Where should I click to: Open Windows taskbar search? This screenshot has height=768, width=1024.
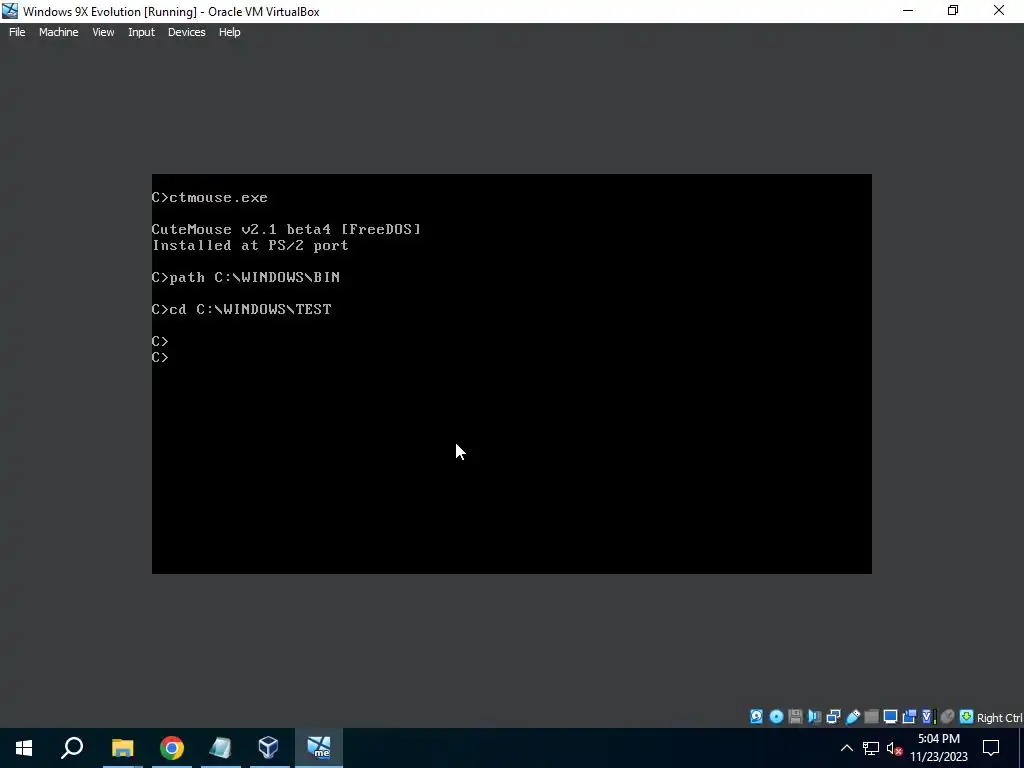(72, 748)
